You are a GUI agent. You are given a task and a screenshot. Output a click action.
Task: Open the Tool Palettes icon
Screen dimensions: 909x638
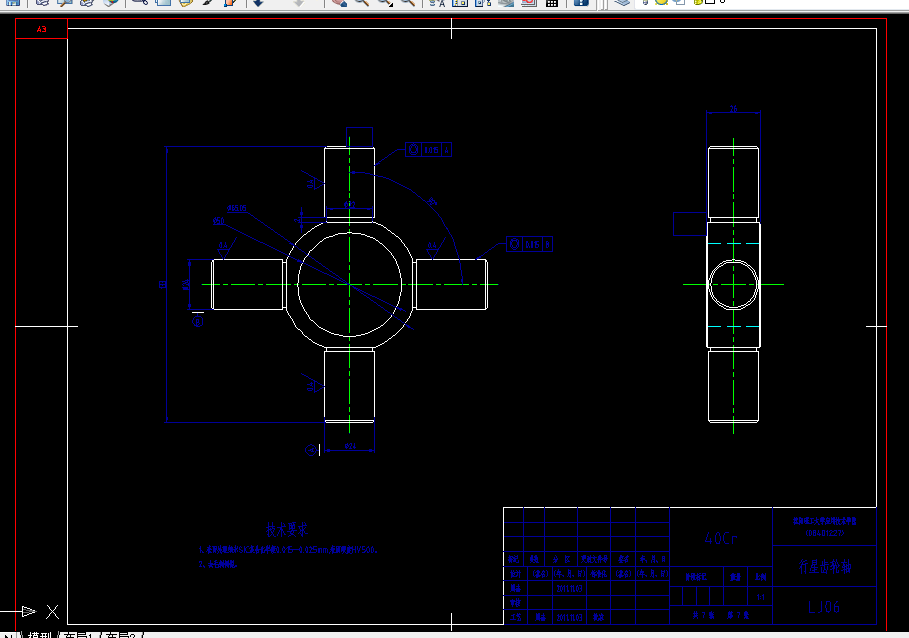tap(483, 2)
